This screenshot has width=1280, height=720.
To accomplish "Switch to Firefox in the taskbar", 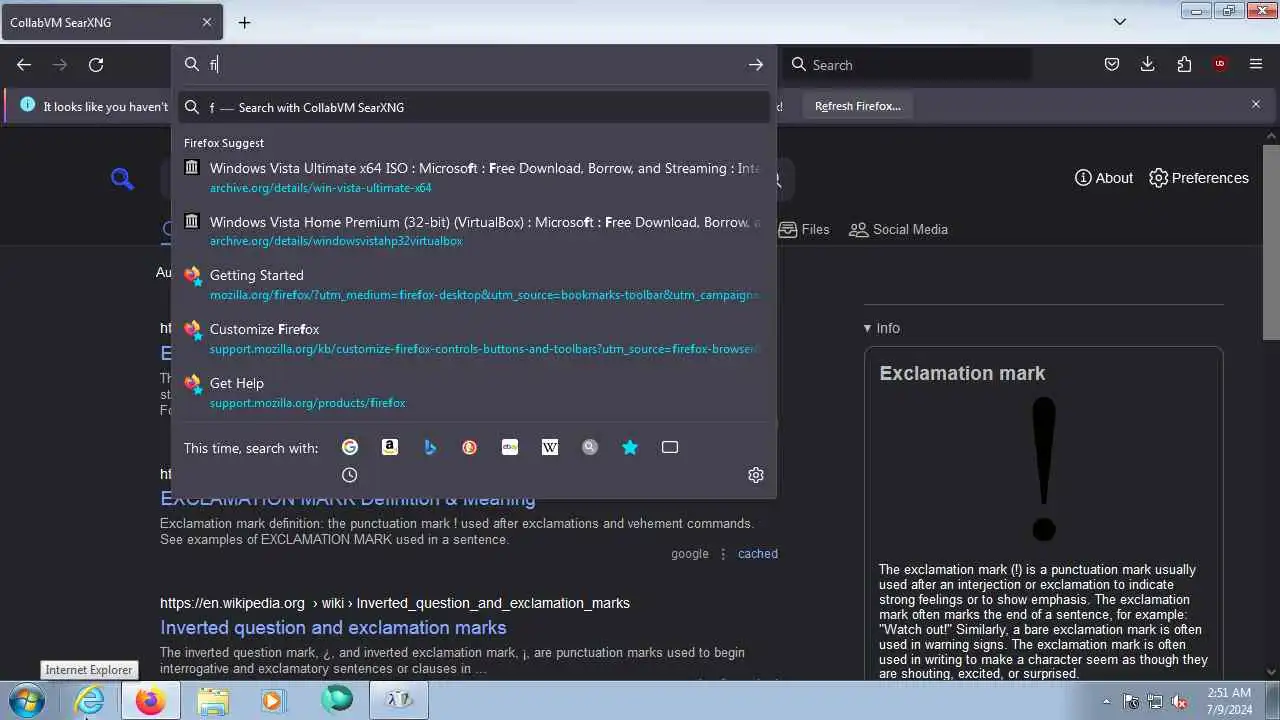I will click(151, 700).
